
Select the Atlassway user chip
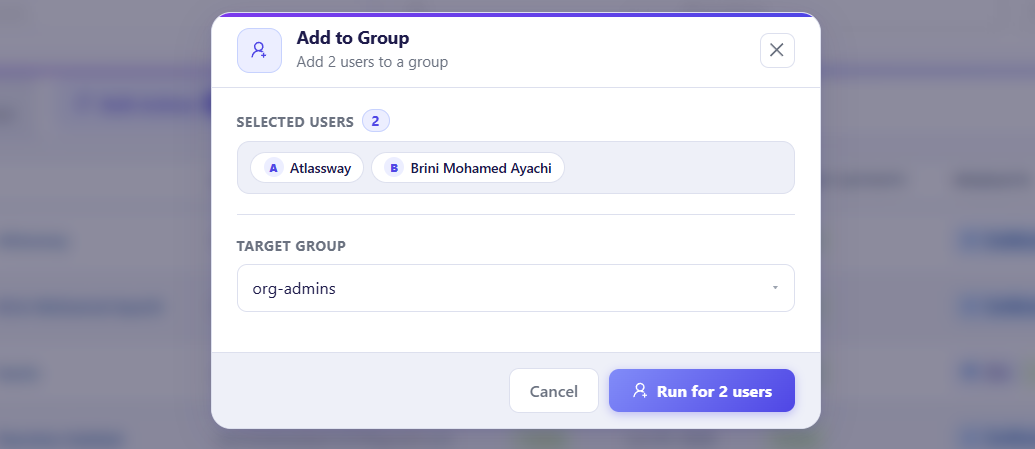307,168
